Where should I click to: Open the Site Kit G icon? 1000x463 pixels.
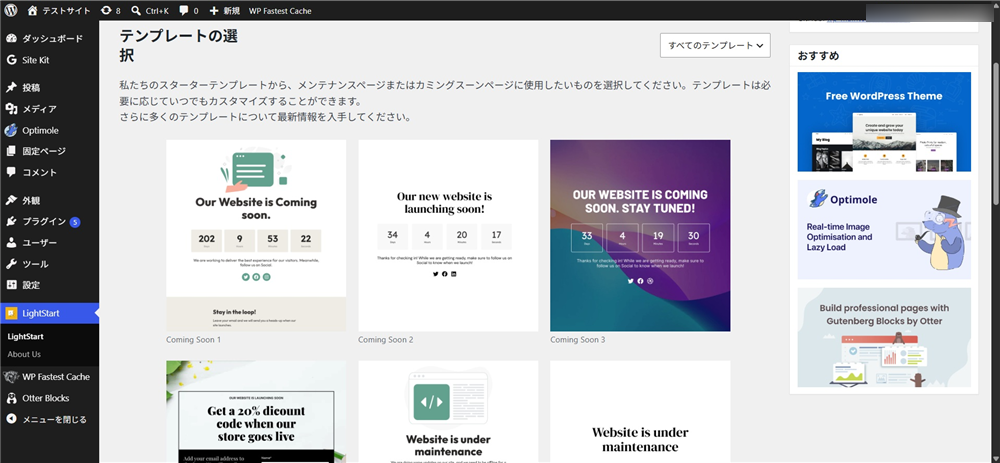click(11, 60)
